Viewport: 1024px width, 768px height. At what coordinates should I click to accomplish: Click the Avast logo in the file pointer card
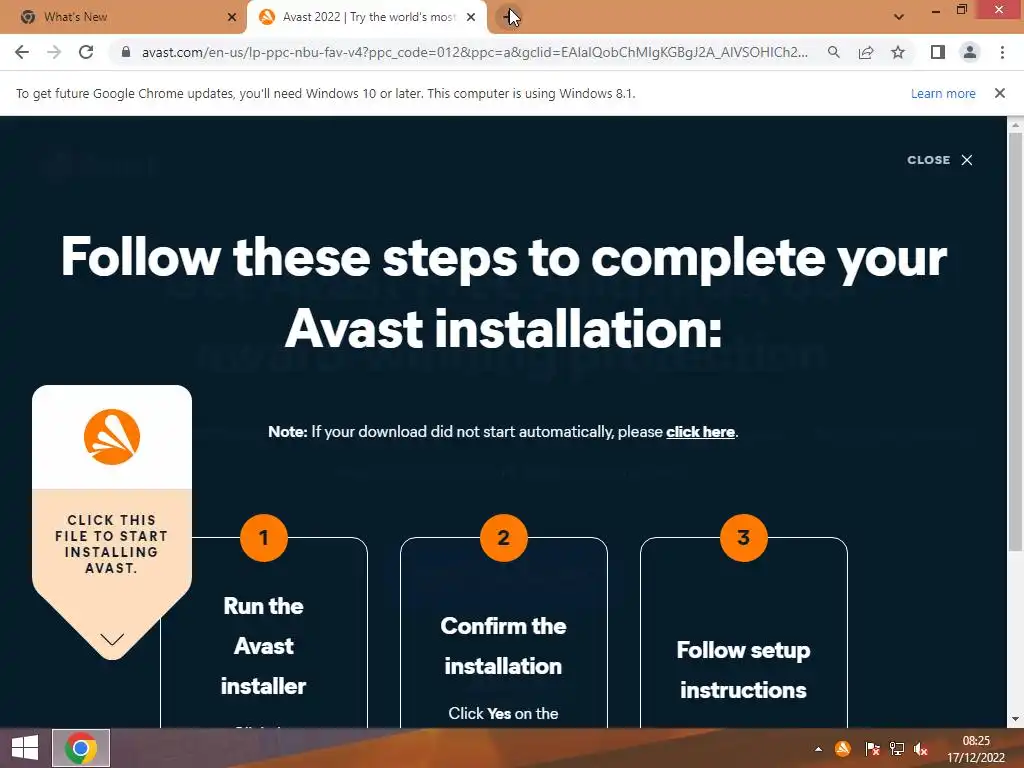pyautogui.click(x=112, y=437)
